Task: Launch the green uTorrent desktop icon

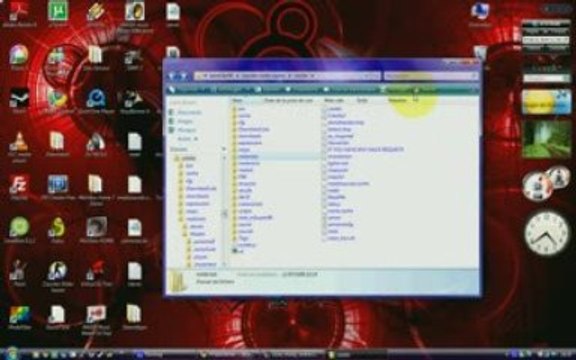Action: tap(57, 13)
